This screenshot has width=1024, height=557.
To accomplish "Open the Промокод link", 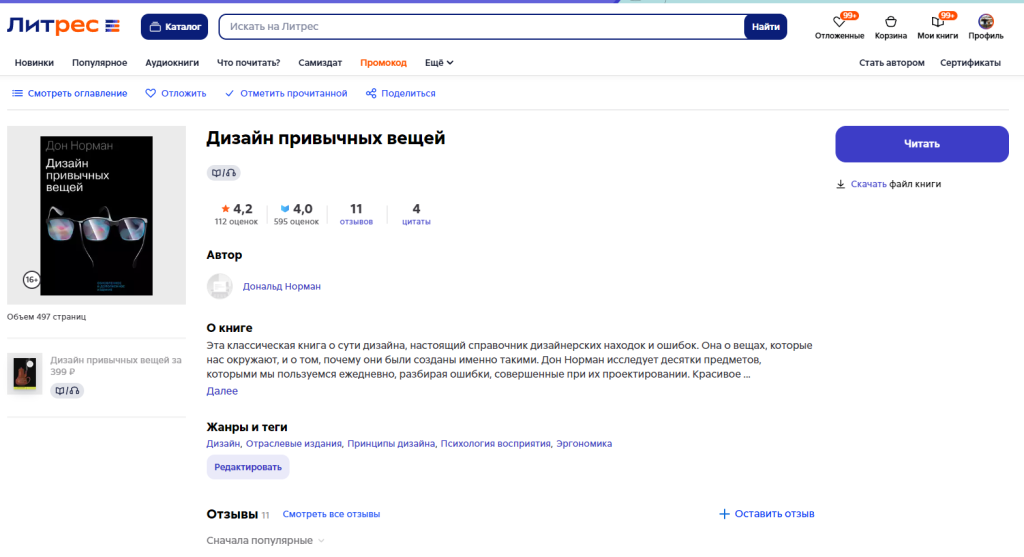I will (383, 63).
